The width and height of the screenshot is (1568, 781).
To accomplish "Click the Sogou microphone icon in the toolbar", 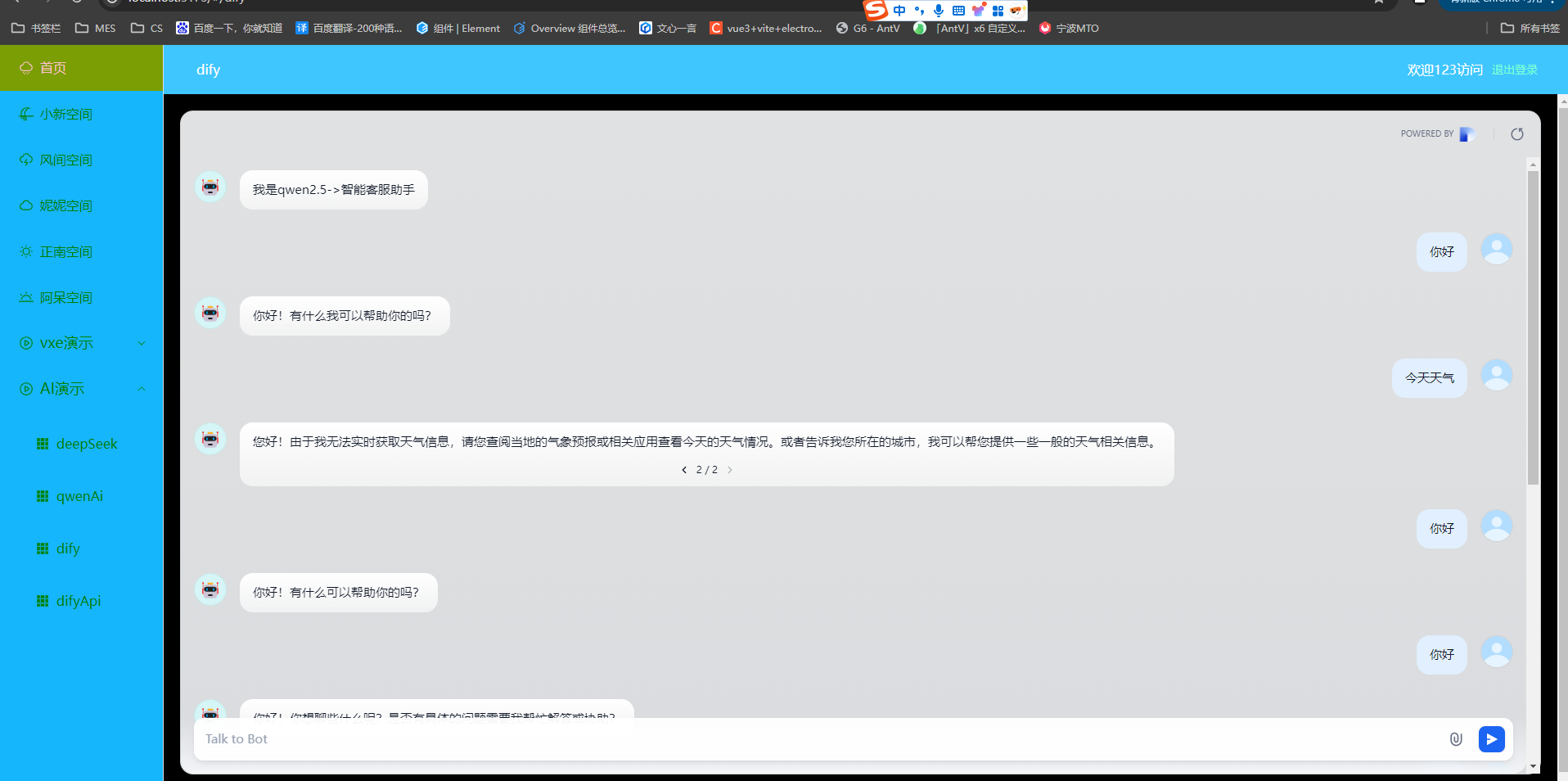I will tap(938, 10).
